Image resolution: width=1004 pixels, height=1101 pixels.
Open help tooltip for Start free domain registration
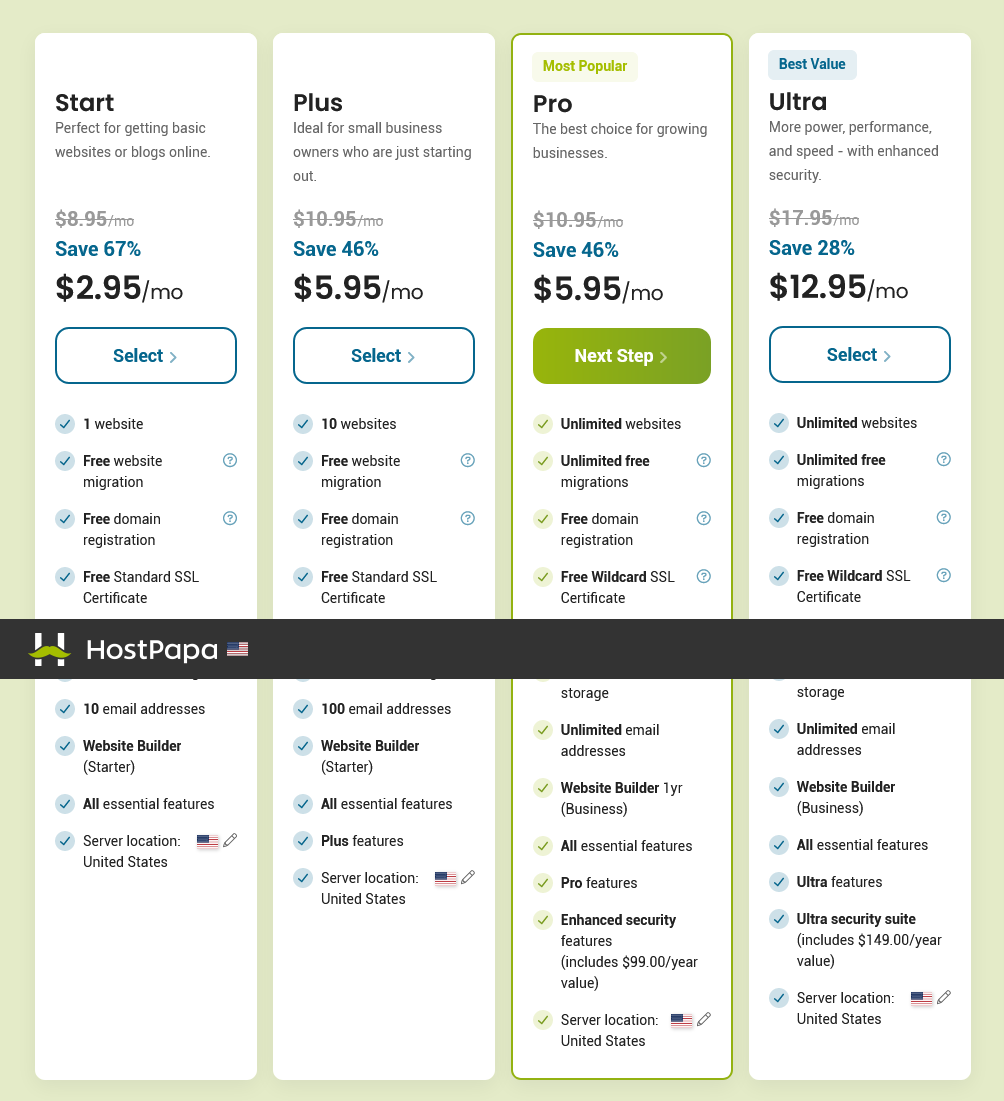(x=230, y=518)
